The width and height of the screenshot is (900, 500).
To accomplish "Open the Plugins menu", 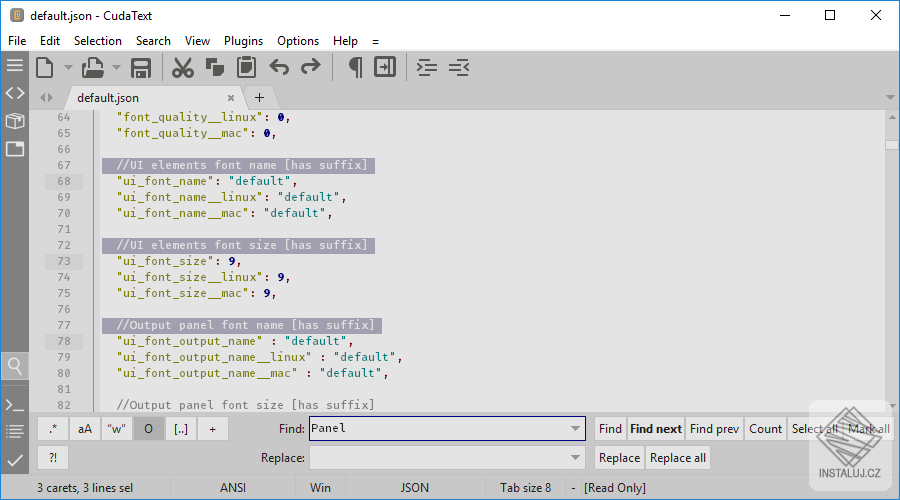I will [243, 41].
